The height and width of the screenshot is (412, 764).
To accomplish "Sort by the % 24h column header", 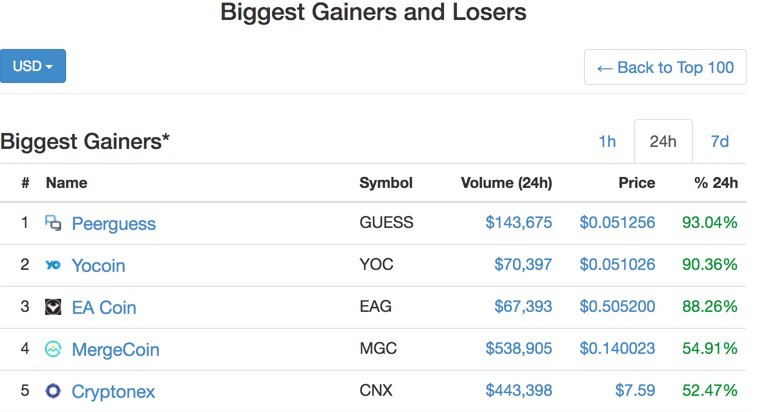I will click(716, 183).
